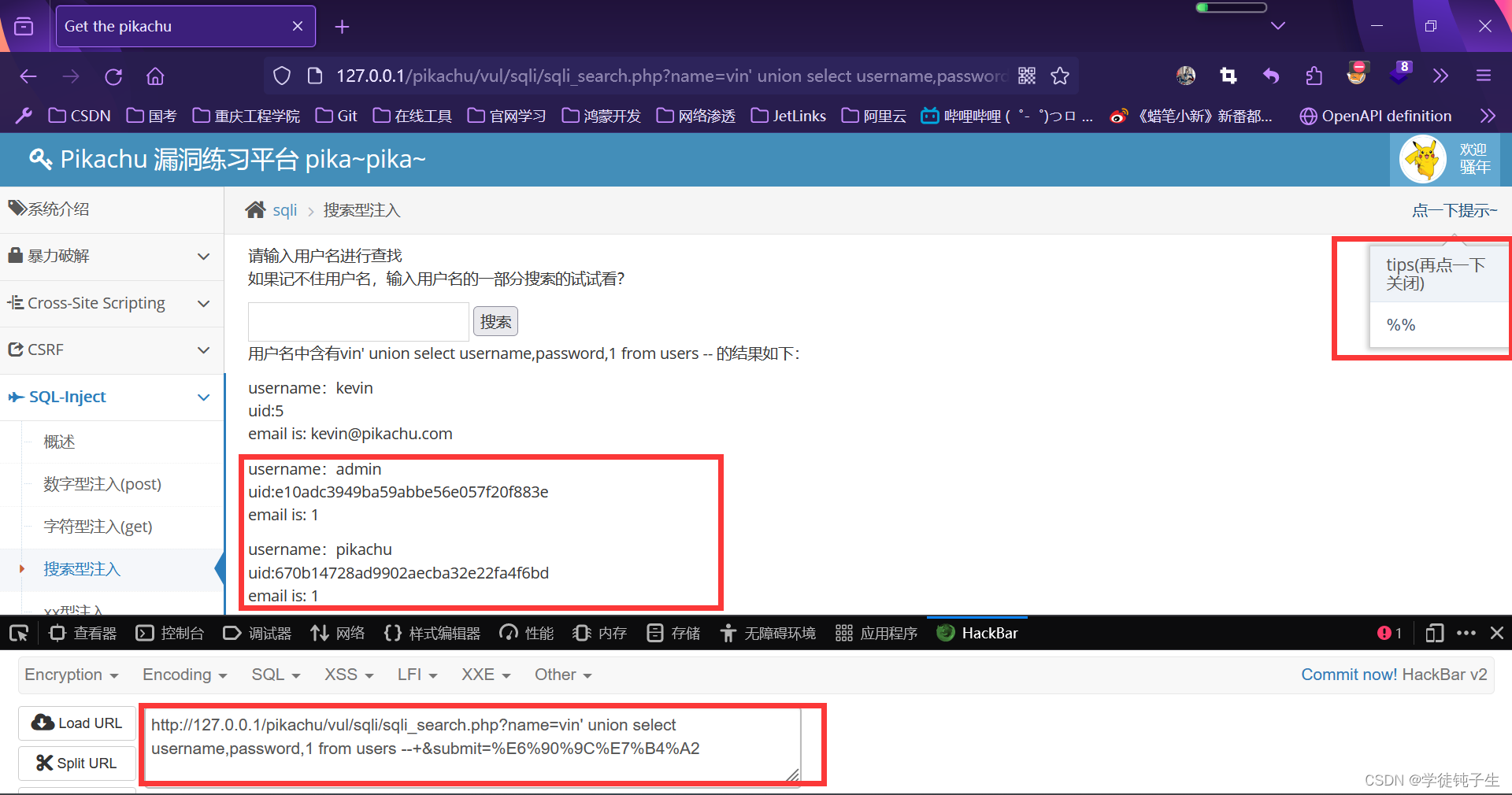Click the Split URL button
Image resolution: width=1512 pixels, height=795 pixels.
(x=77, y=763)
